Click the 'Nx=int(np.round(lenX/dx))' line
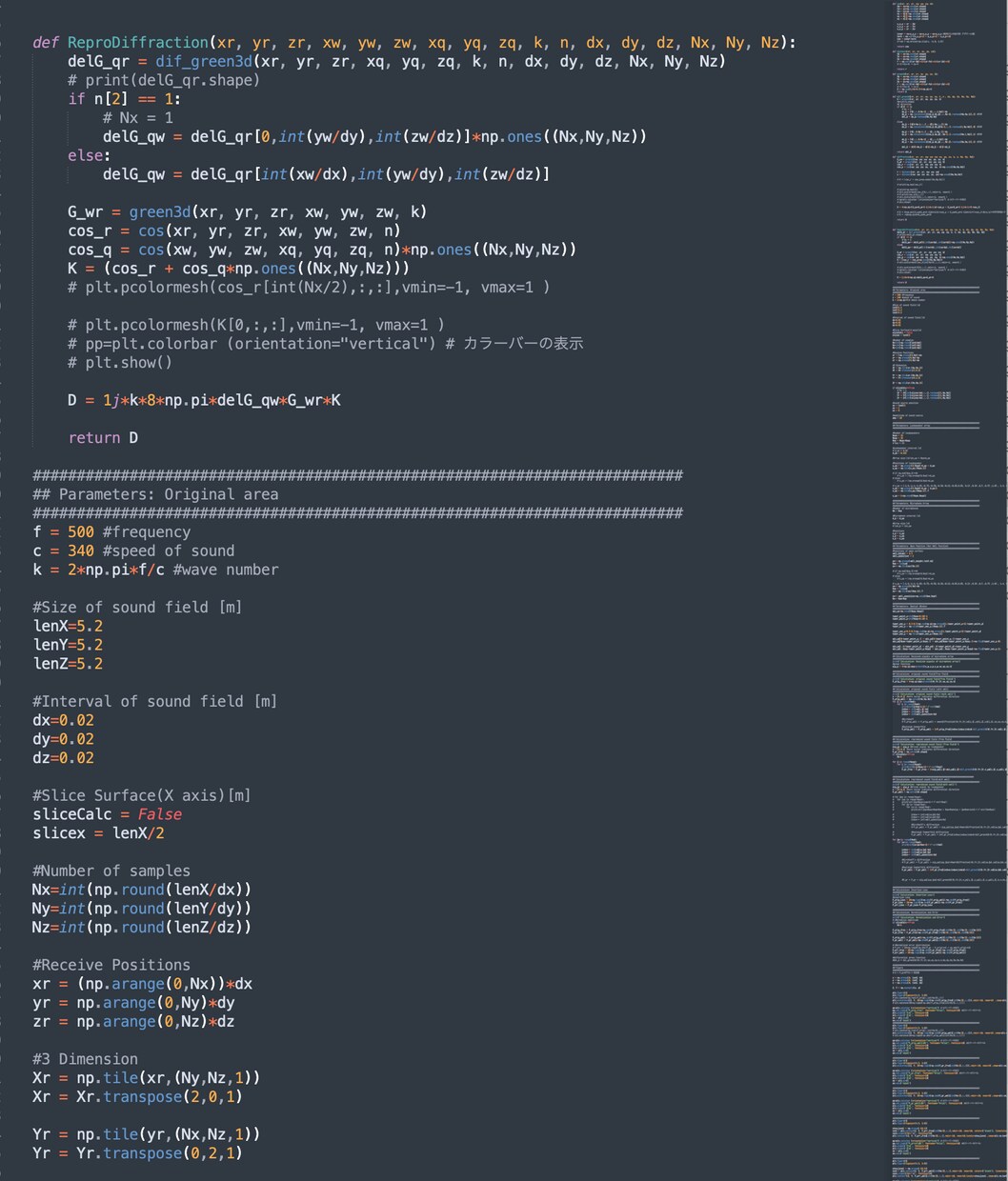The width and height of the screenshot is (1008, 1181). [142, 890]
